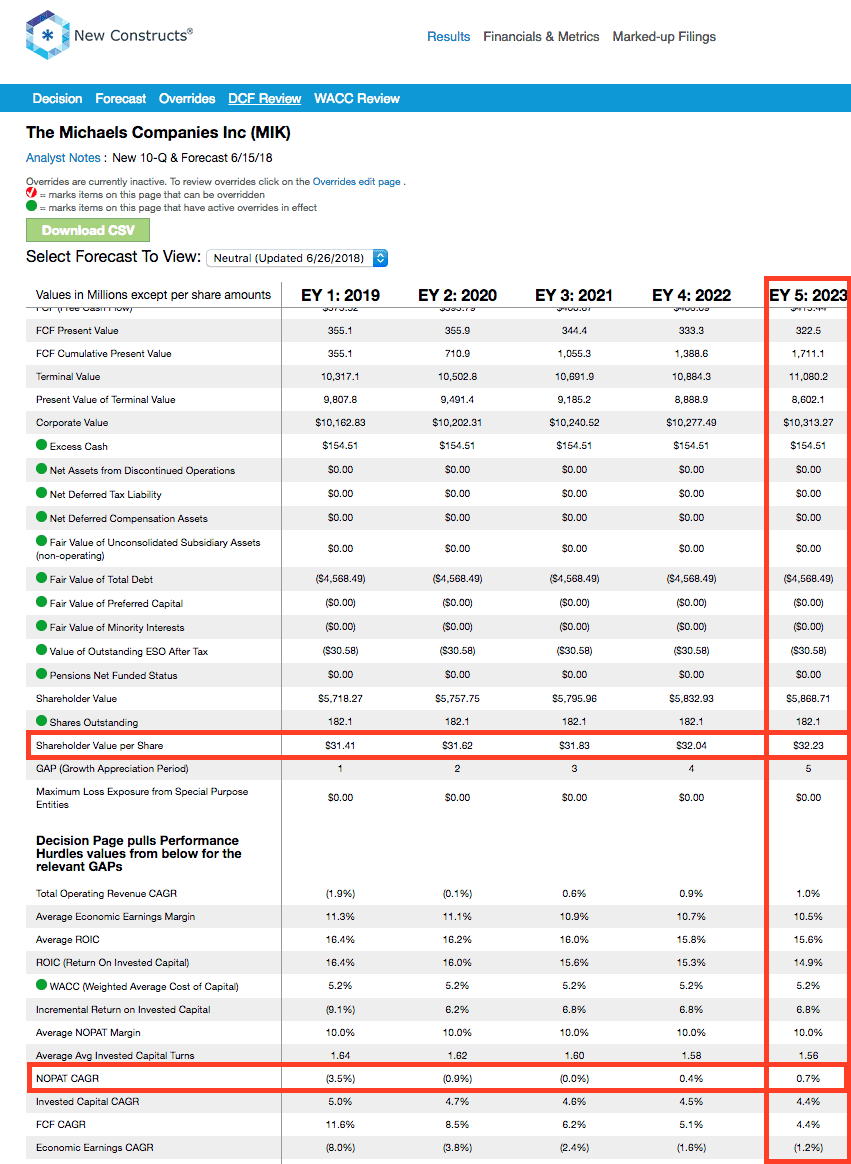Image resolution: width=851 pixels, height=1164 pixels.
Task: Click green dot next to Net Assets from Discontinued Operations
Action: coord(41,470)
